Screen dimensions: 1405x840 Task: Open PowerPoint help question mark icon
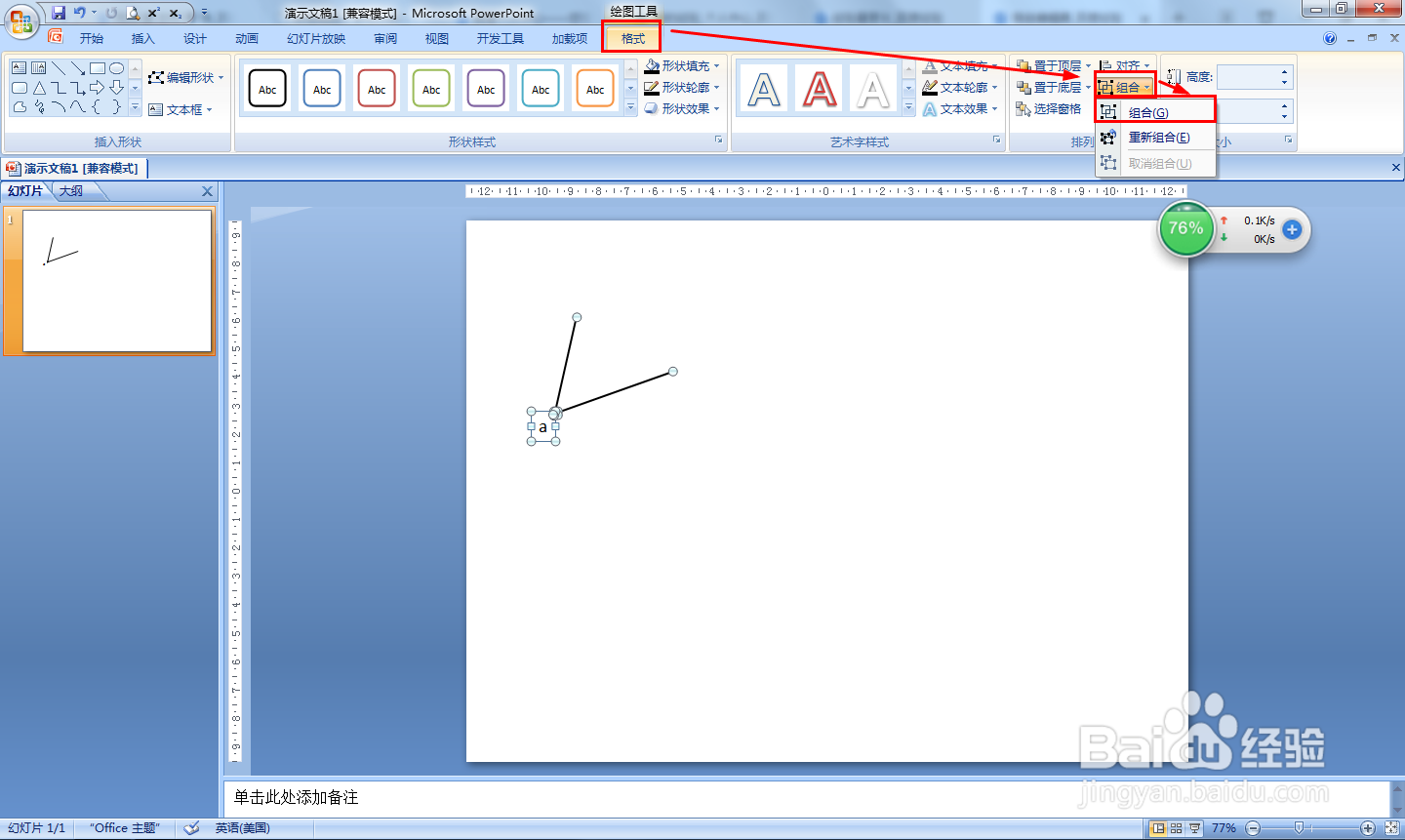pos(1330,38)
